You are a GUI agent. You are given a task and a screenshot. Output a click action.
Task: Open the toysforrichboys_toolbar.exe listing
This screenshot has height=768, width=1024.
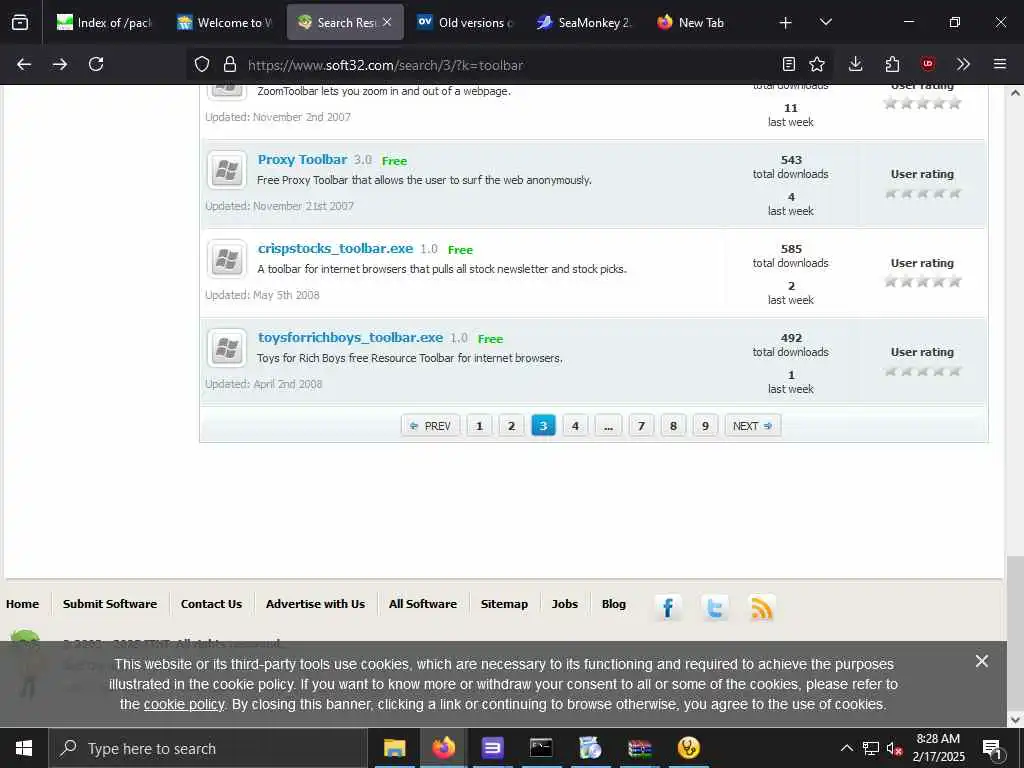click(x=350, y=338)
